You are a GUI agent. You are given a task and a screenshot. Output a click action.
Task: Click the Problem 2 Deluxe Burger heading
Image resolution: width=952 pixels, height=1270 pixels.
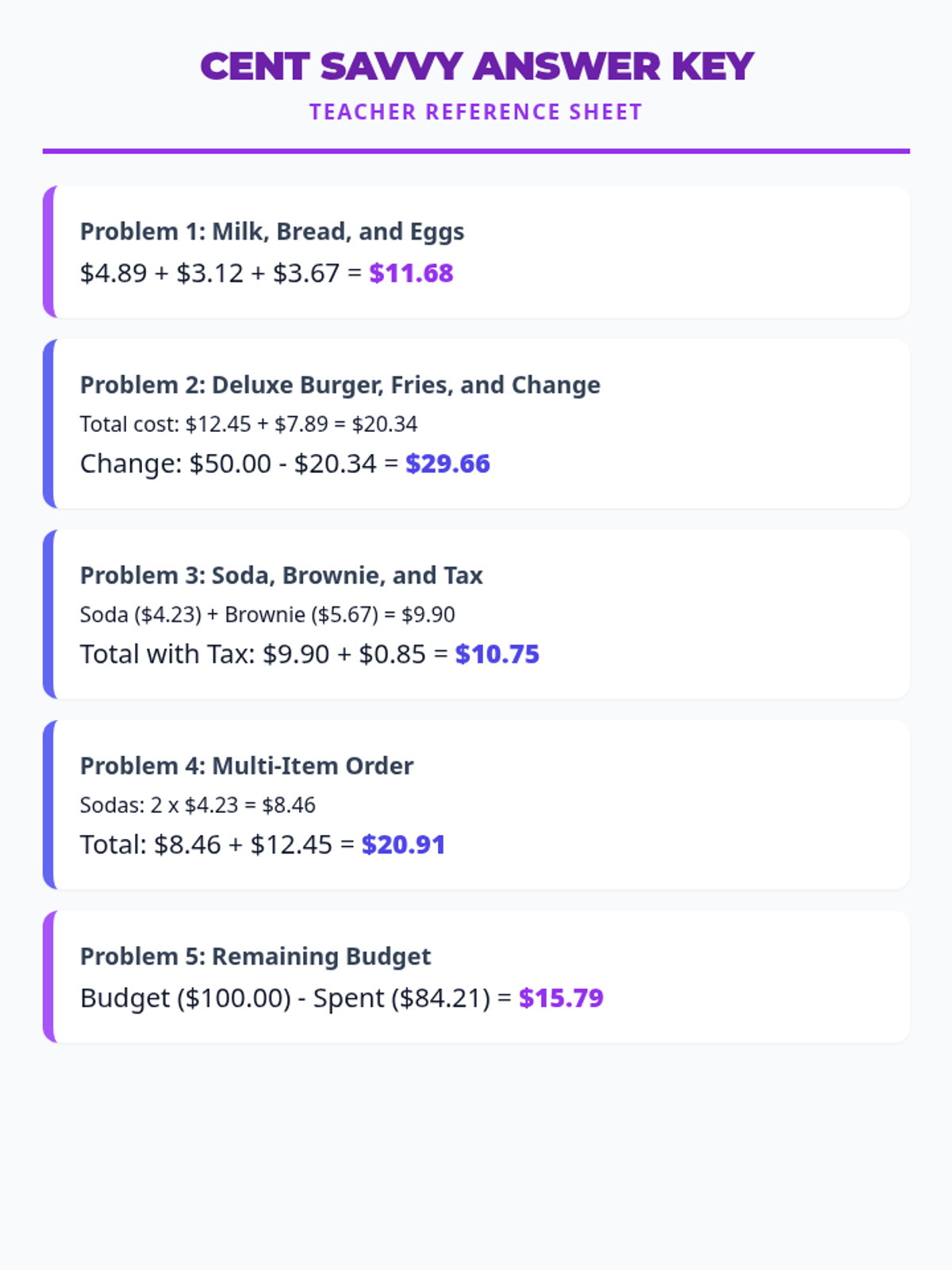340,385
